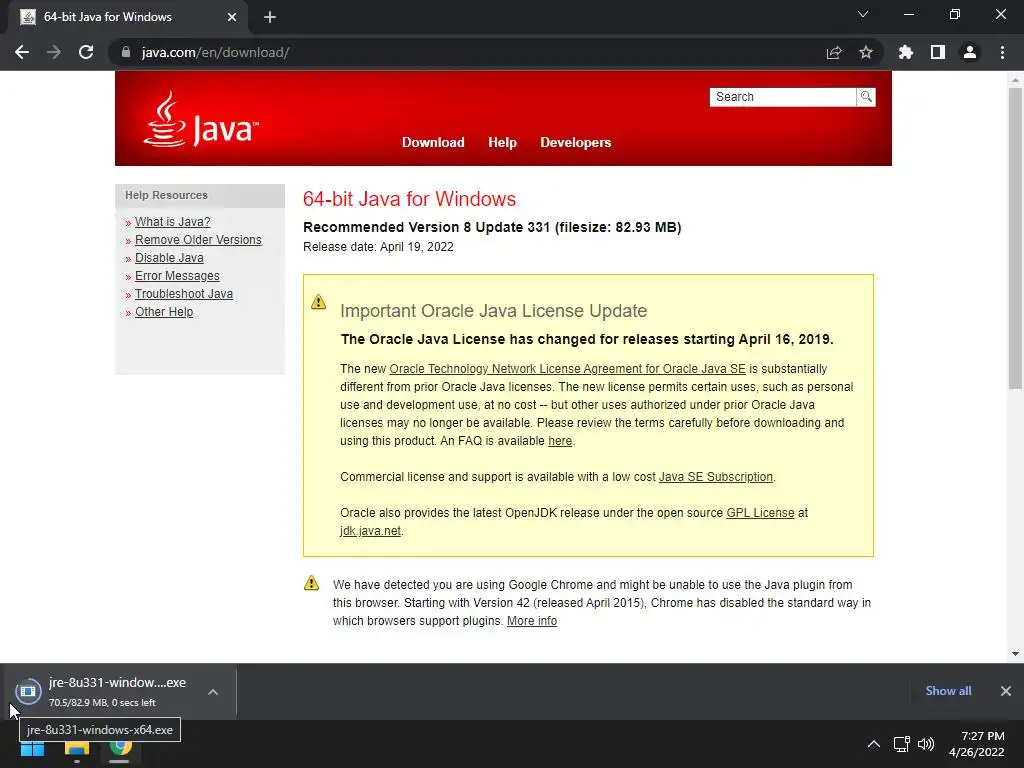Open the tab search chevron in title bar

click(x=863, y=14)
